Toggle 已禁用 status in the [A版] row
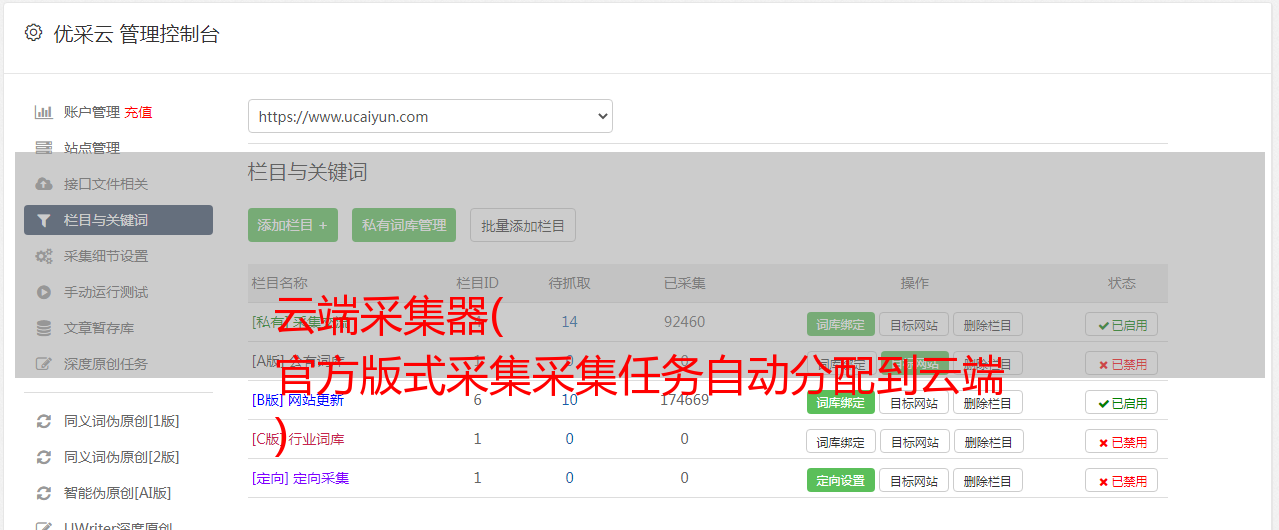The image size is (1279, 530). [x=1122, y=363]
